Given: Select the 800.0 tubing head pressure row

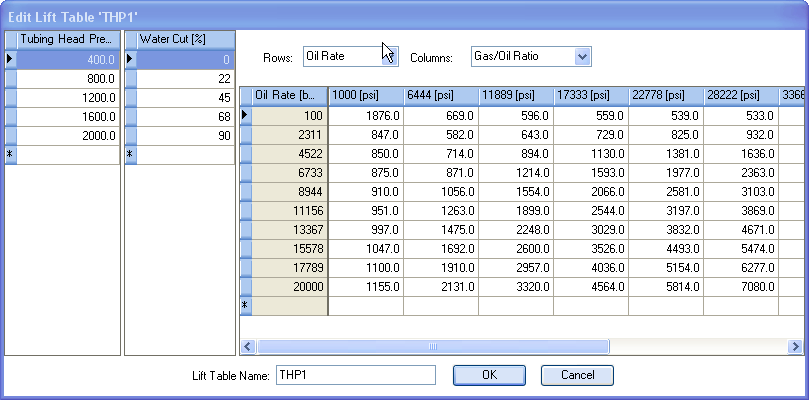Looking at the screenshot, I should pyautogui.click(x=68, y=78).
